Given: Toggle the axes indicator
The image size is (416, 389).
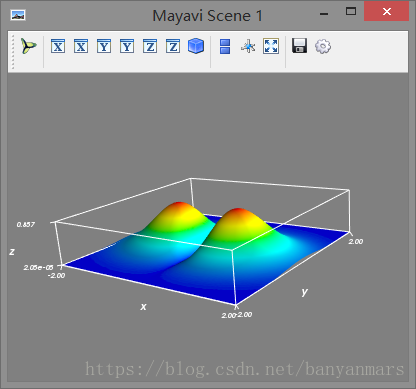Looking at the screenshot, I should coord(248,46).
